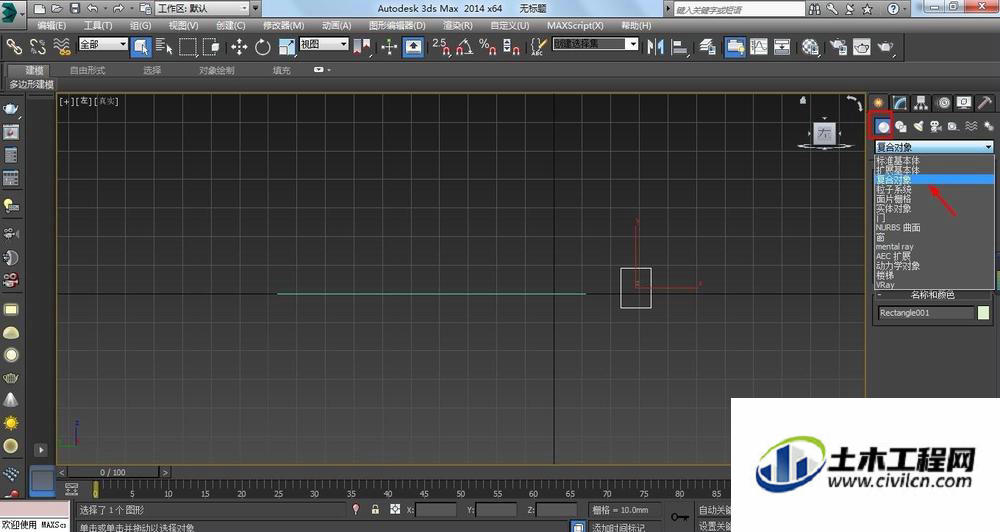Toggle Spinner Snap
1000x532 pixels.
pyautogui.click(x=511, y=47)
